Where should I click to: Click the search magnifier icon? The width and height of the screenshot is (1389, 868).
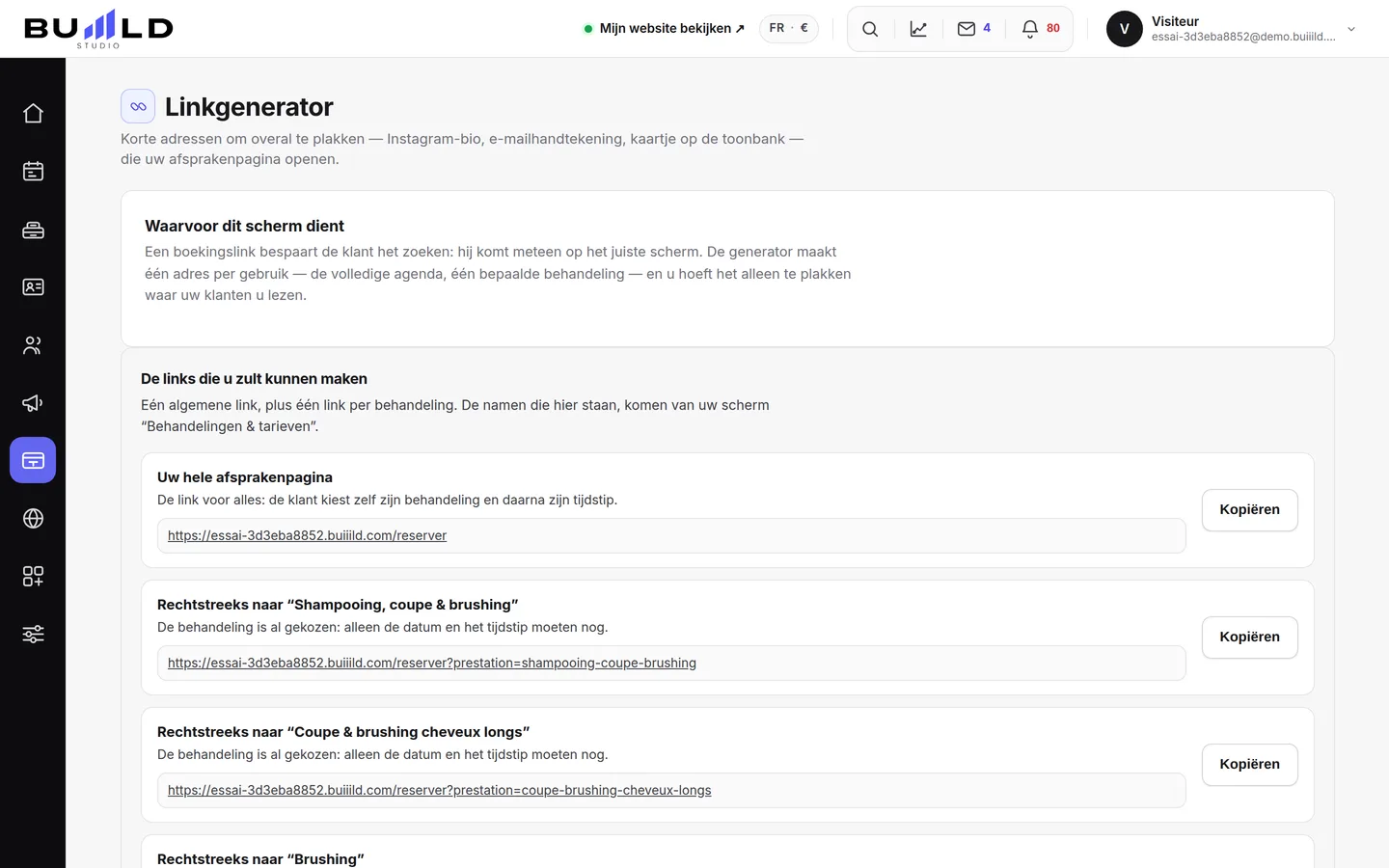point(870,29)
